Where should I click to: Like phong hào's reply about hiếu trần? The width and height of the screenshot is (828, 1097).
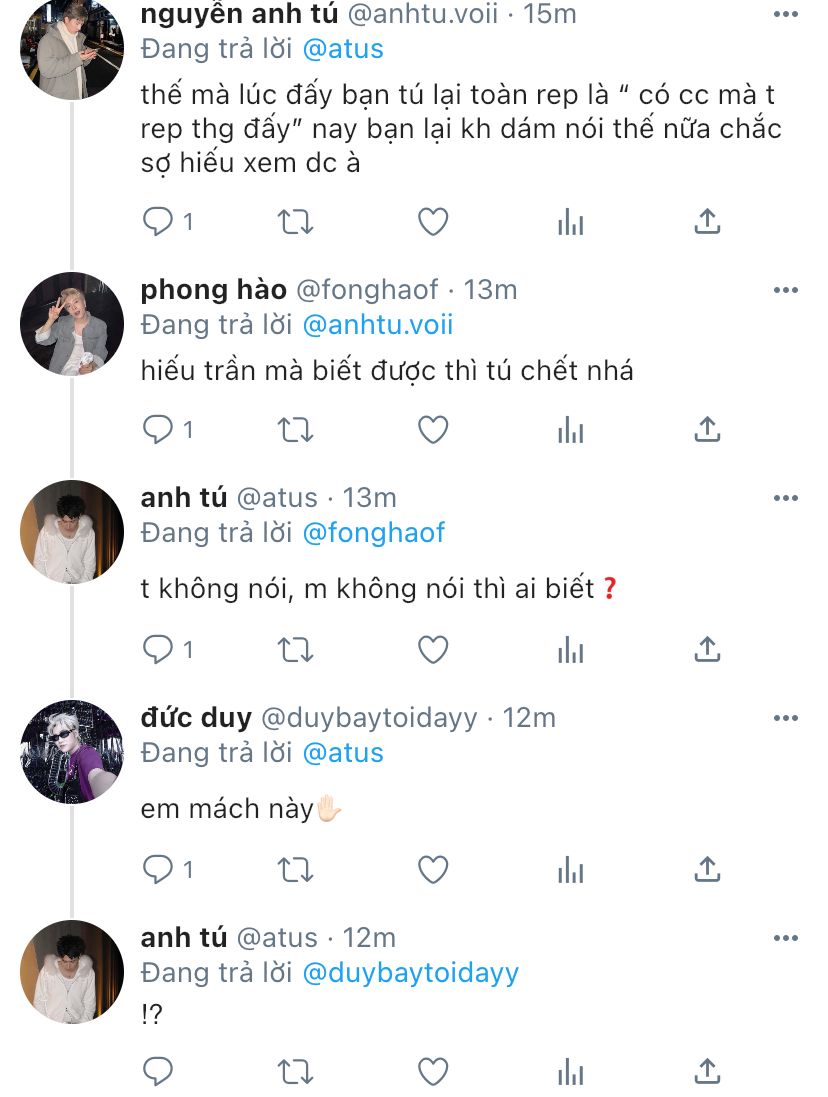[432, 430]
